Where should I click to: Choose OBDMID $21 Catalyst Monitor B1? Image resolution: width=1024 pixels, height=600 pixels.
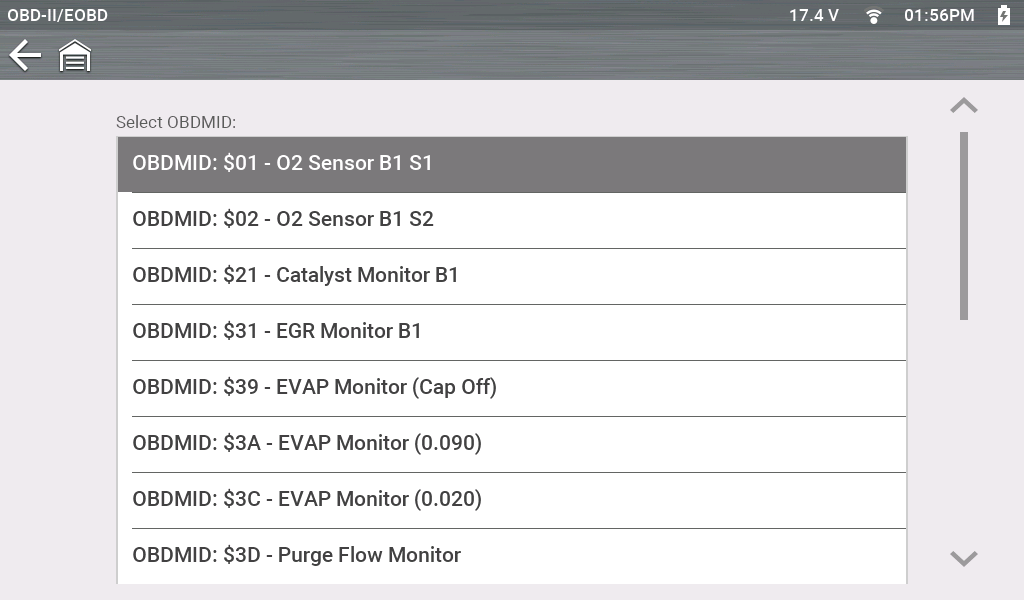512,276
